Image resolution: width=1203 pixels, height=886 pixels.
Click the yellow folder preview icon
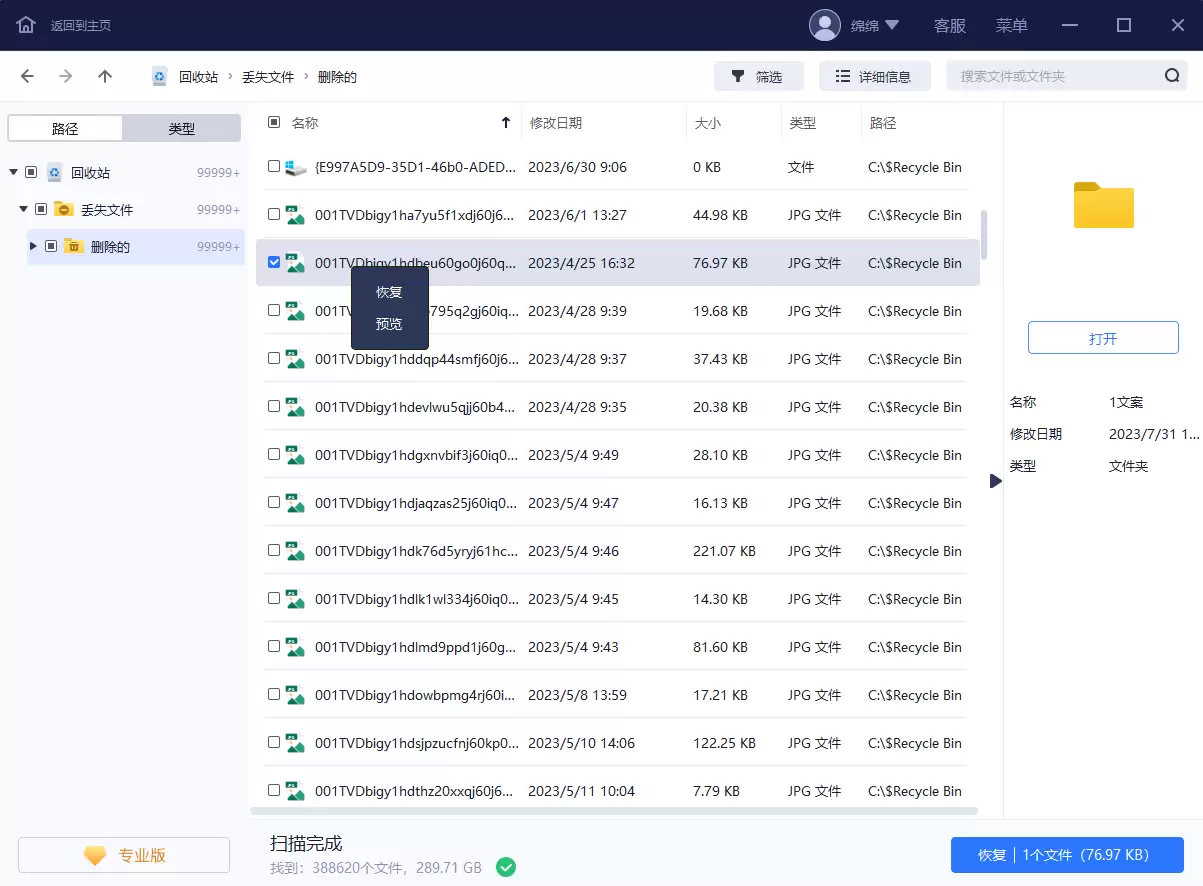[x=1103, y=205]
